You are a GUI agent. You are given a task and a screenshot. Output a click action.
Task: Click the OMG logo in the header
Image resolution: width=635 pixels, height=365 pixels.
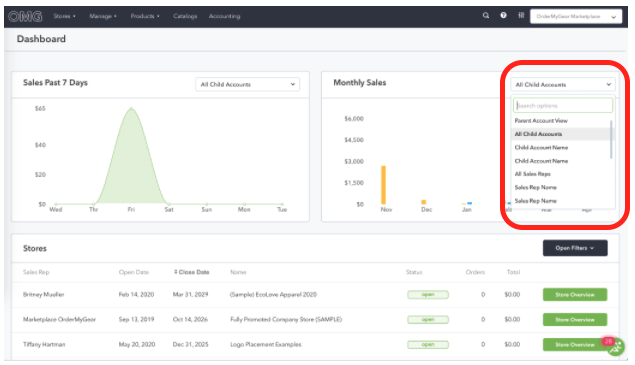pyautogui.click(x=25, y=16)
